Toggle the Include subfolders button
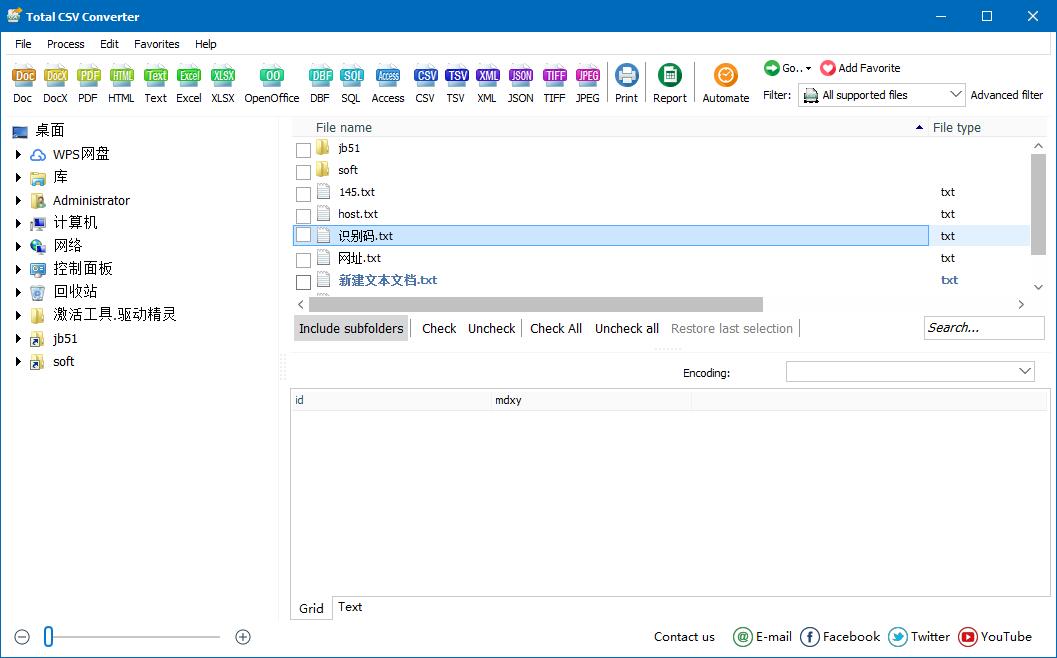 pos(351,328)
